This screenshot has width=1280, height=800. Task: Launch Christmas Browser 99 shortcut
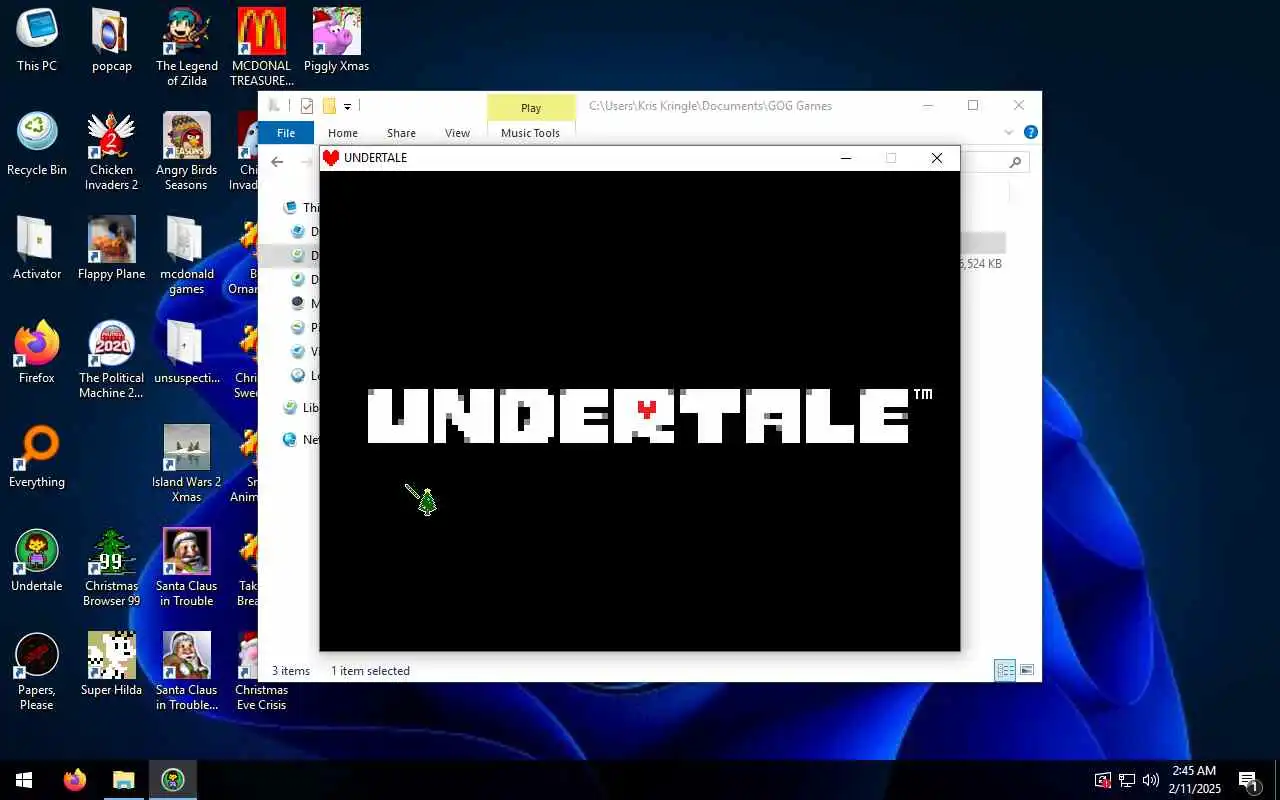(111, 568)
